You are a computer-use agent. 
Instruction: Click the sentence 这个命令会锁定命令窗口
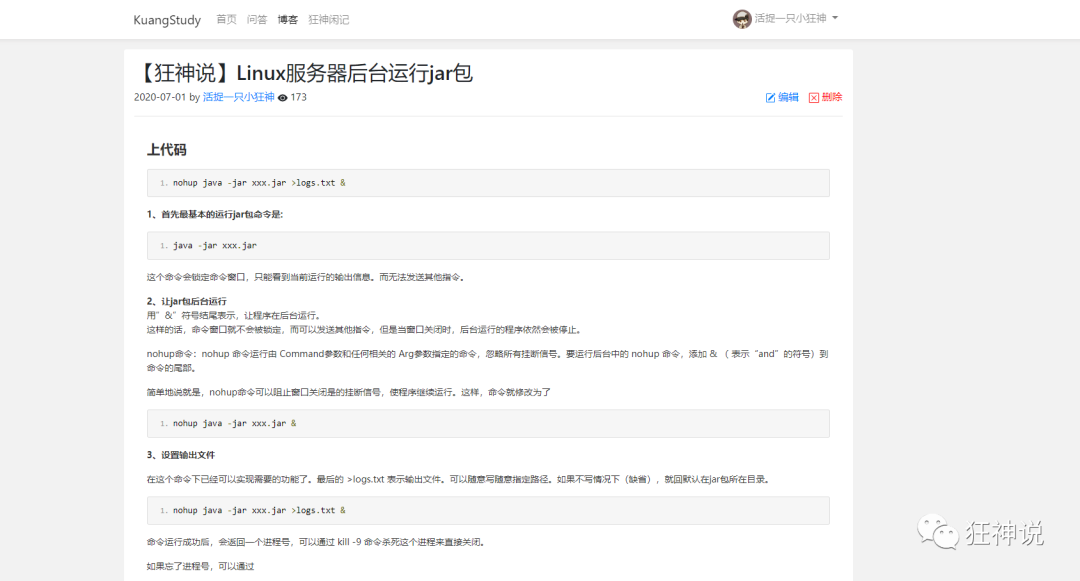[x=307, y=277]
